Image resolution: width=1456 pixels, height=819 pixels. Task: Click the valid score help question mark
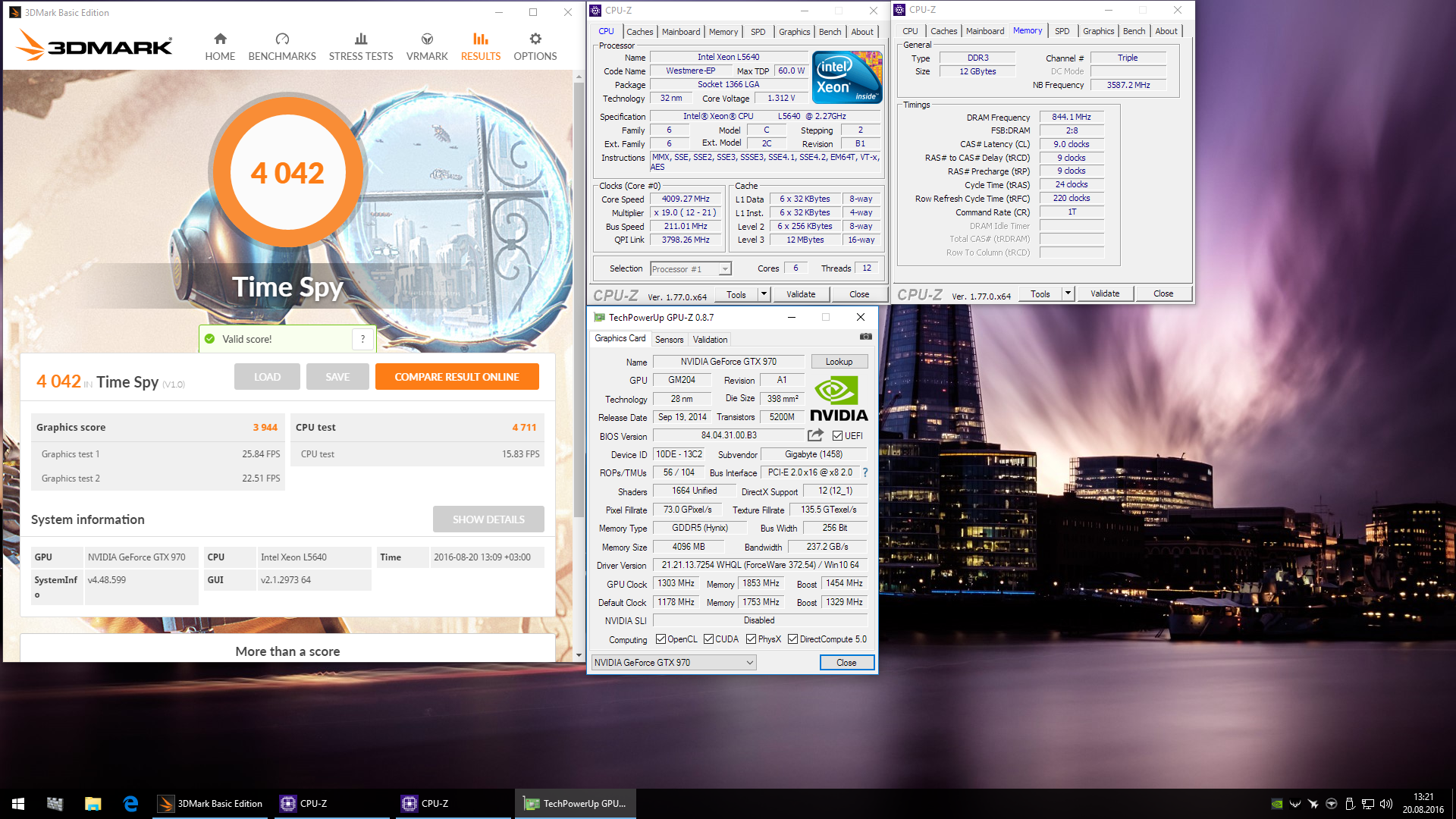pyautogui.click(x=363, y=339)
